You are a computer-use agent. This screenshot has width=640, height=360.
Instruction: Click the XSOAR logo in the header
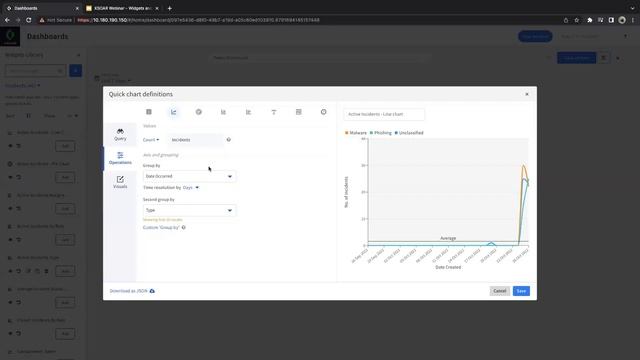tap(10, 36)
